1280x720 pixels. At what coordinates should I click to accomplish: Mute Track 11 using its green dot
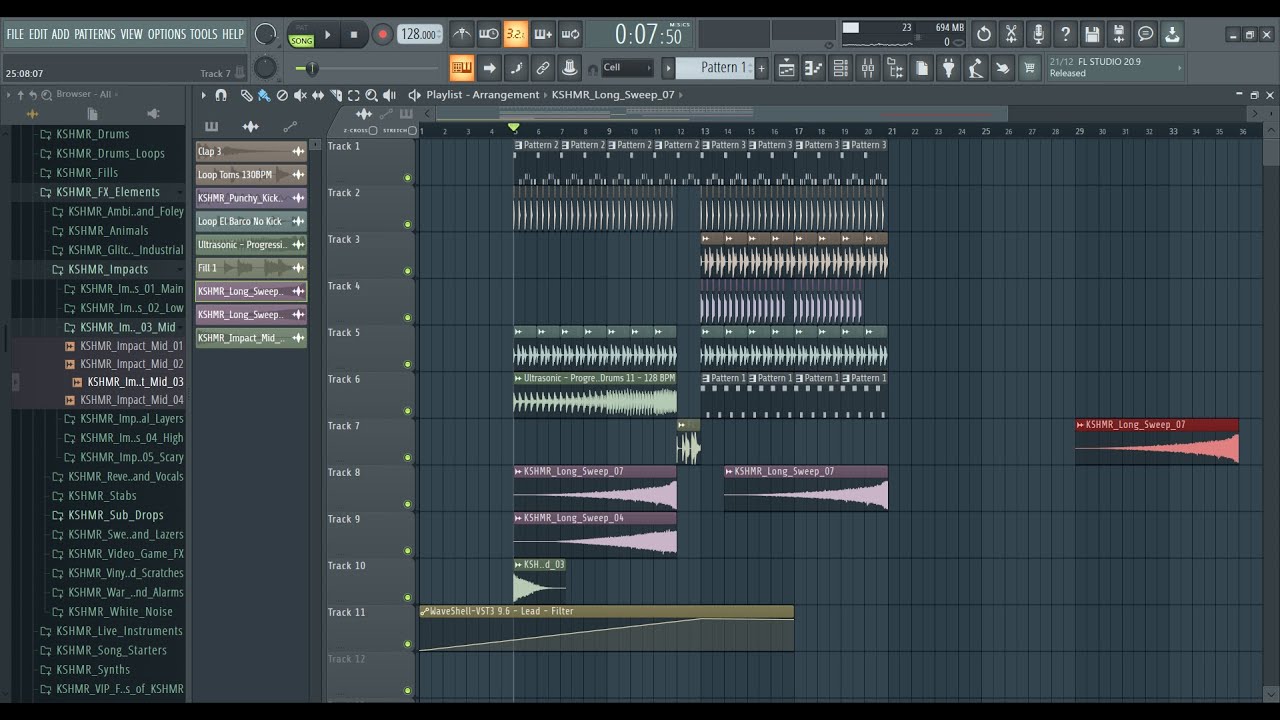click(x=407, y=644)
